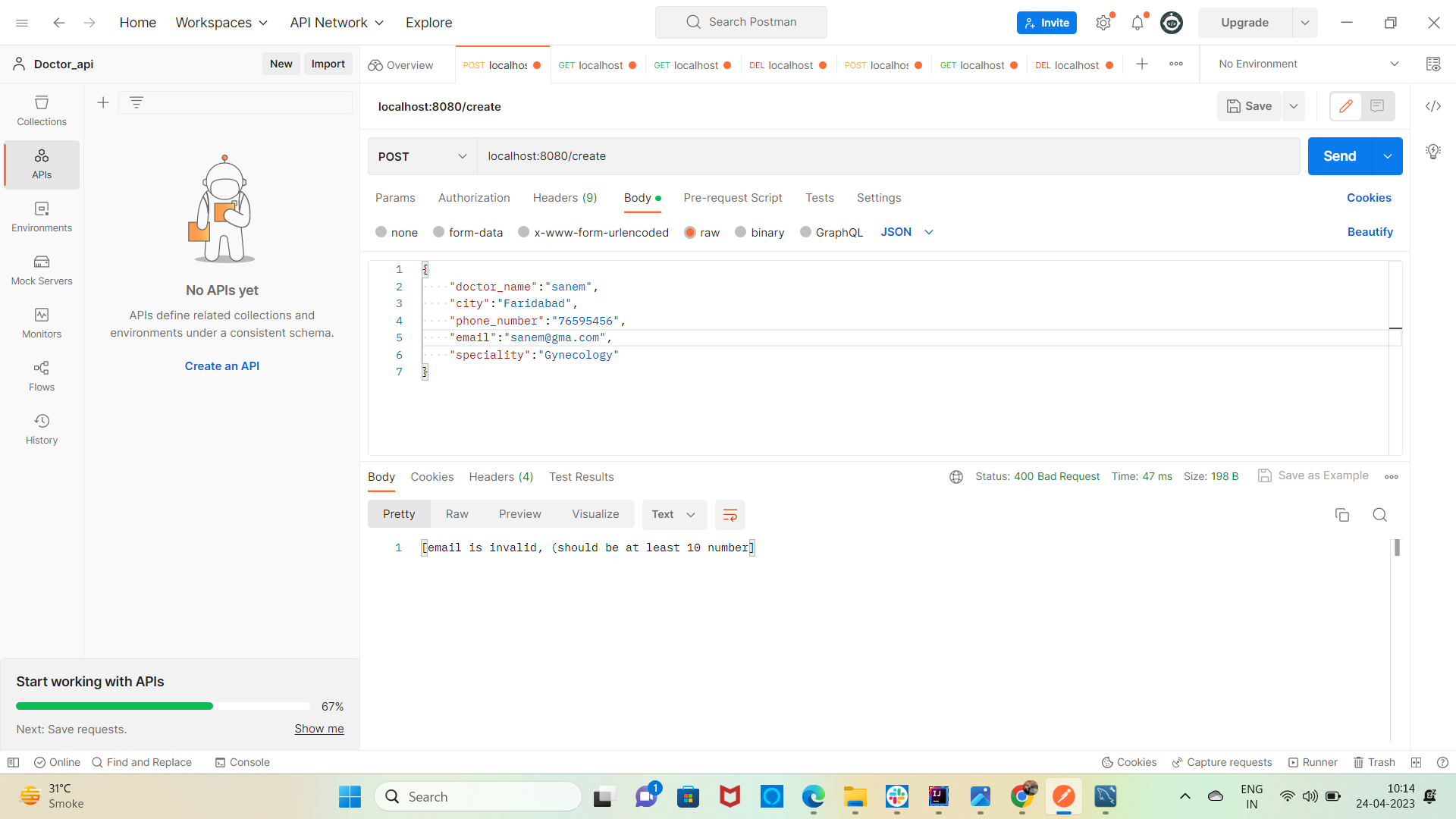Open the JSON format dropdown
This screenshot has height=819, width=1456.
coord(907,232)
